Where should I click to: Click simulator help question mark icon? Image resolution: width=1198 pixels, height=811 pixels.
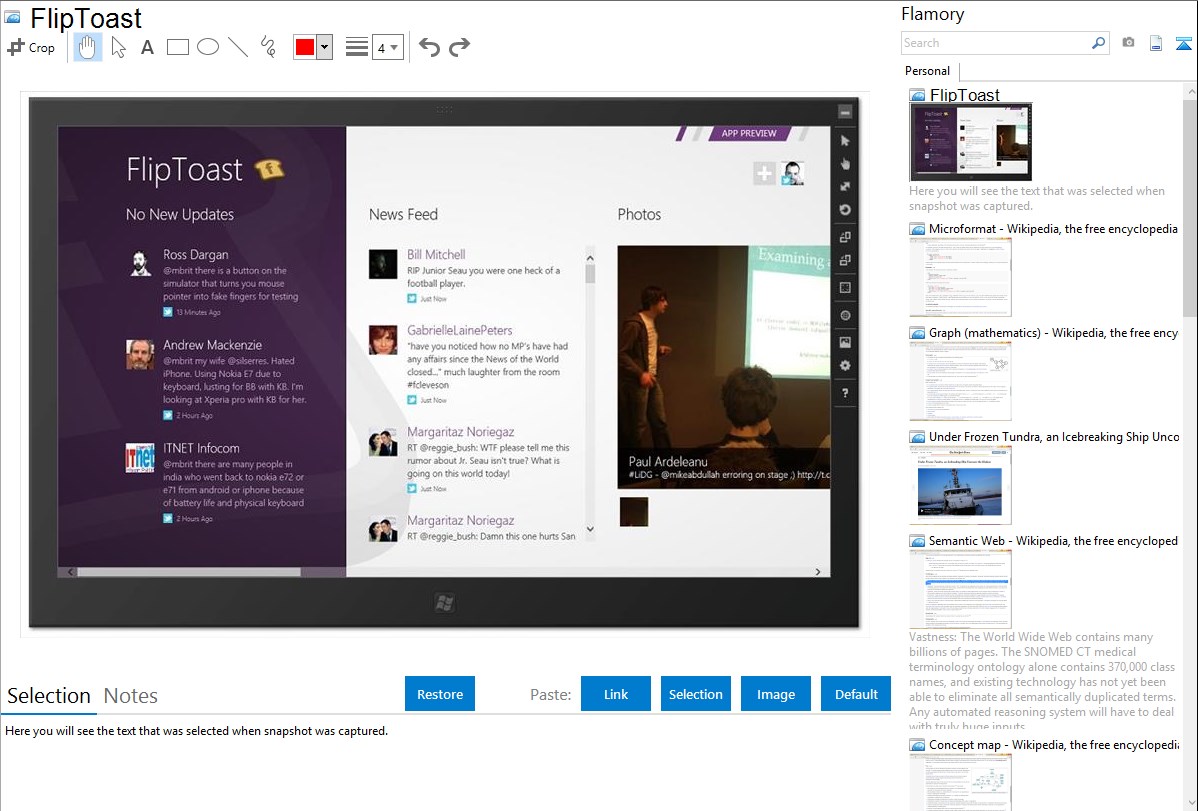[x=845, y=393]
